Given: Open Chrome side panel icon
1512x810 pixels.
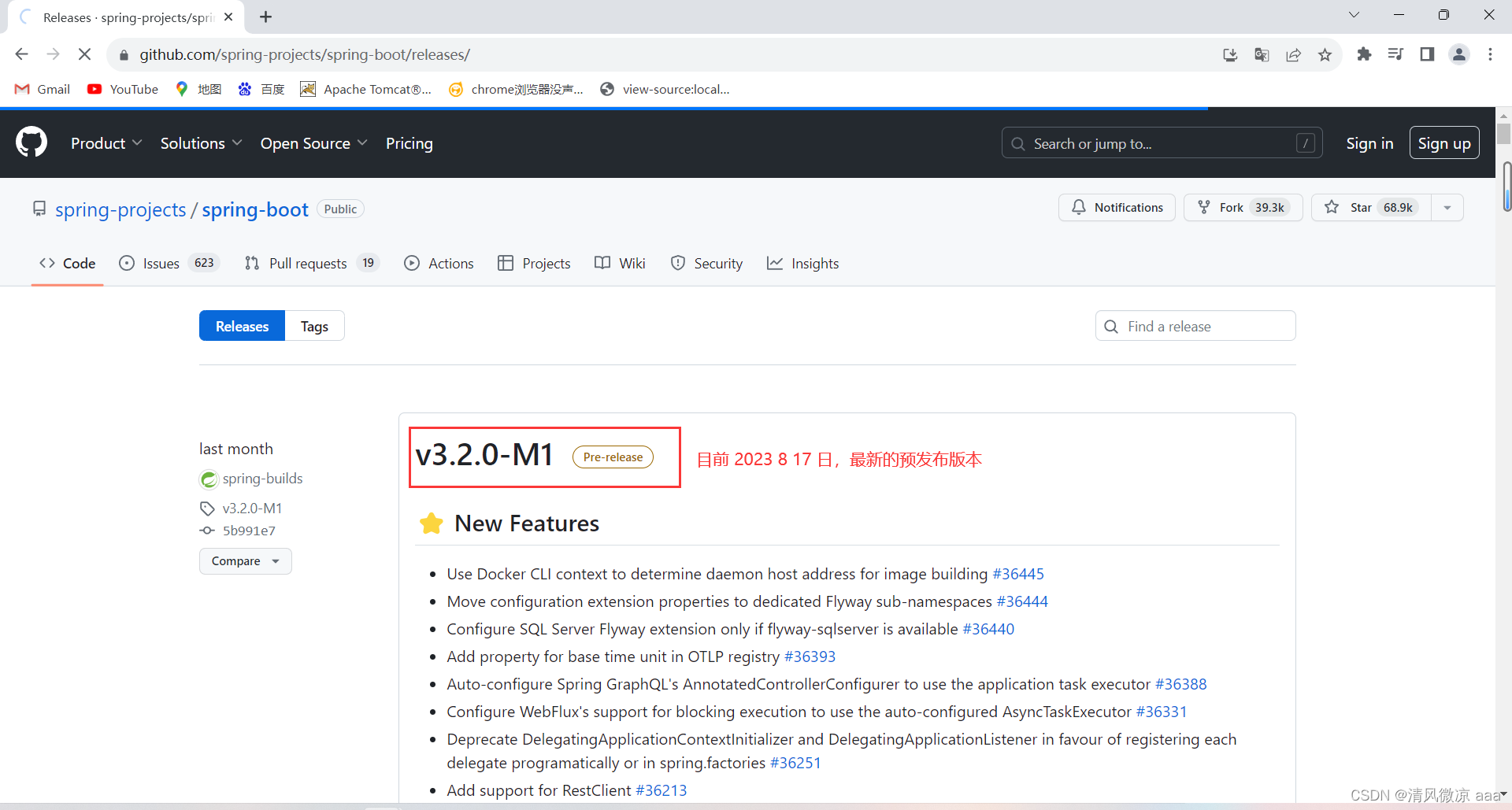Looking at the screenshot, I should pos(1427,54).
